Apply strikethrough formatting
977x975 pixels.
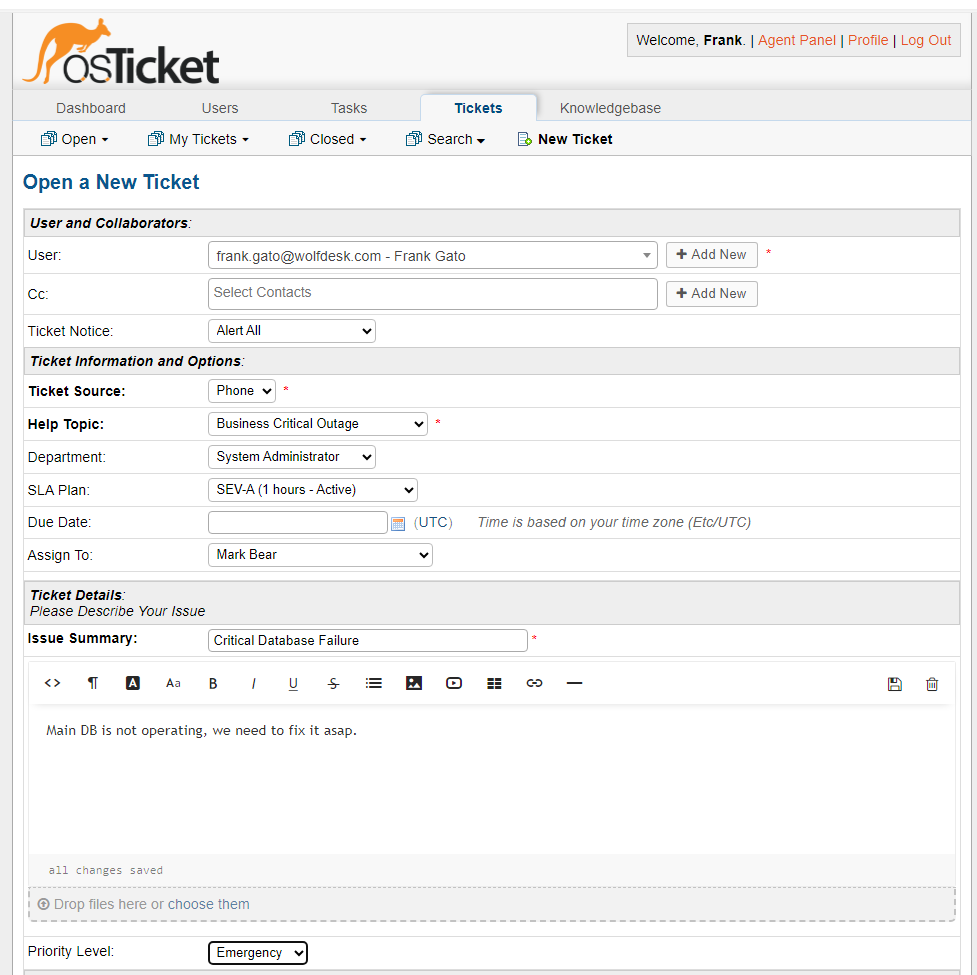pyautogui.click(x=333, y=683)
